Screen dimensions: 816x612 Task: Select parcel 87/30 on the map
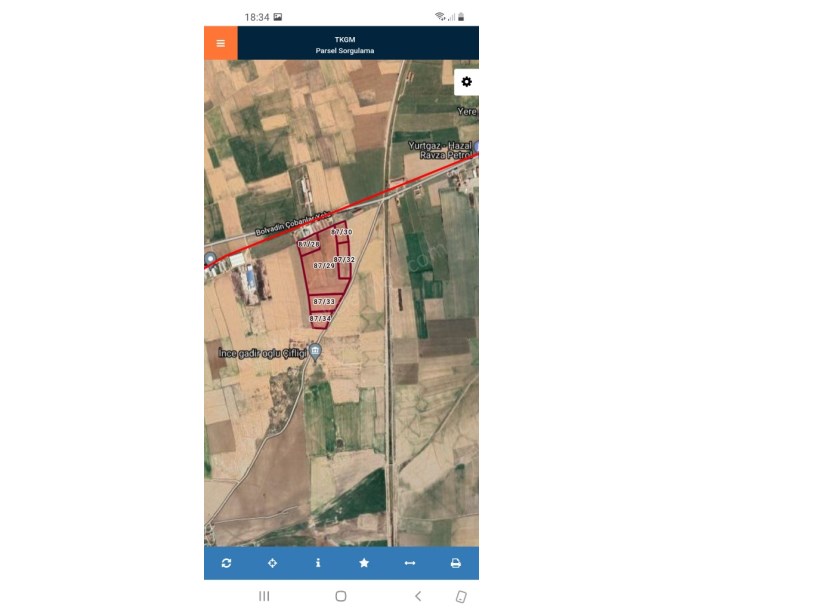click(341, 232)
